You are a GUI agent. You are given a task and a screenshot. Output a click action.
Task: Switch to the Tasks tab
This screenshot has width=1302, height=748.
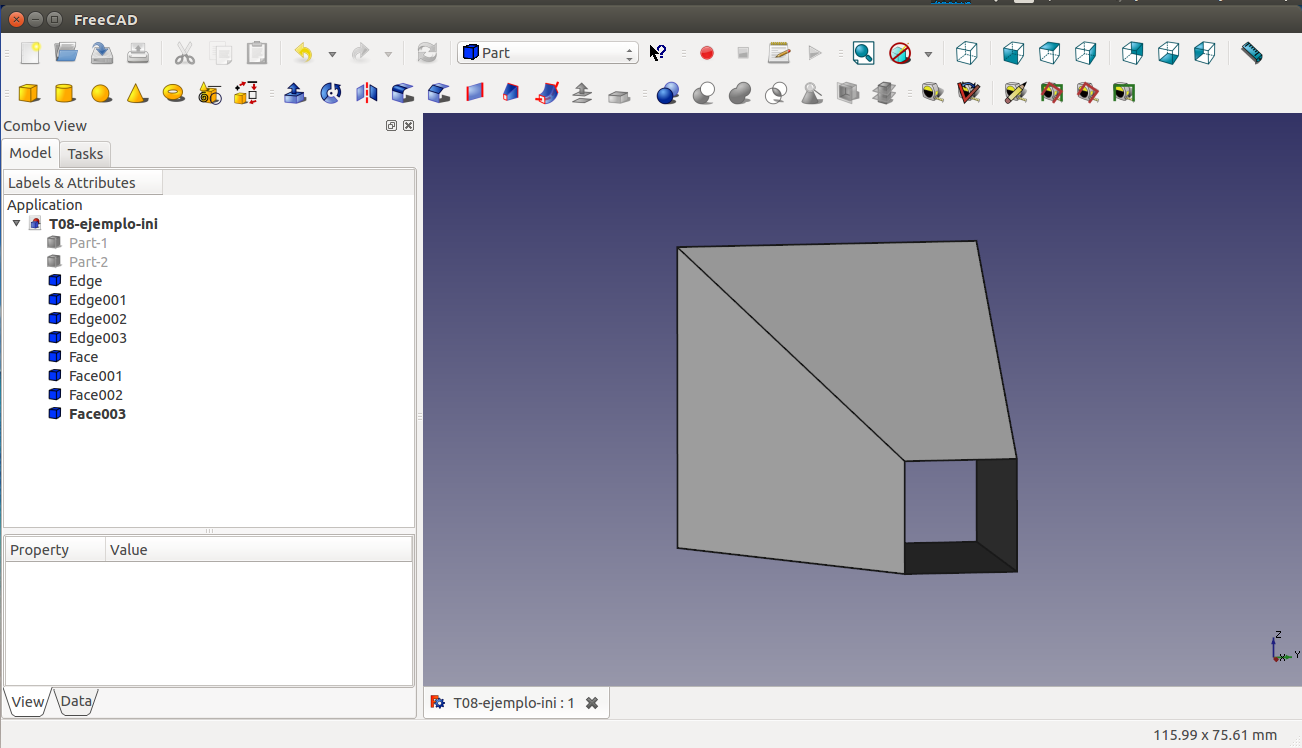85,154
